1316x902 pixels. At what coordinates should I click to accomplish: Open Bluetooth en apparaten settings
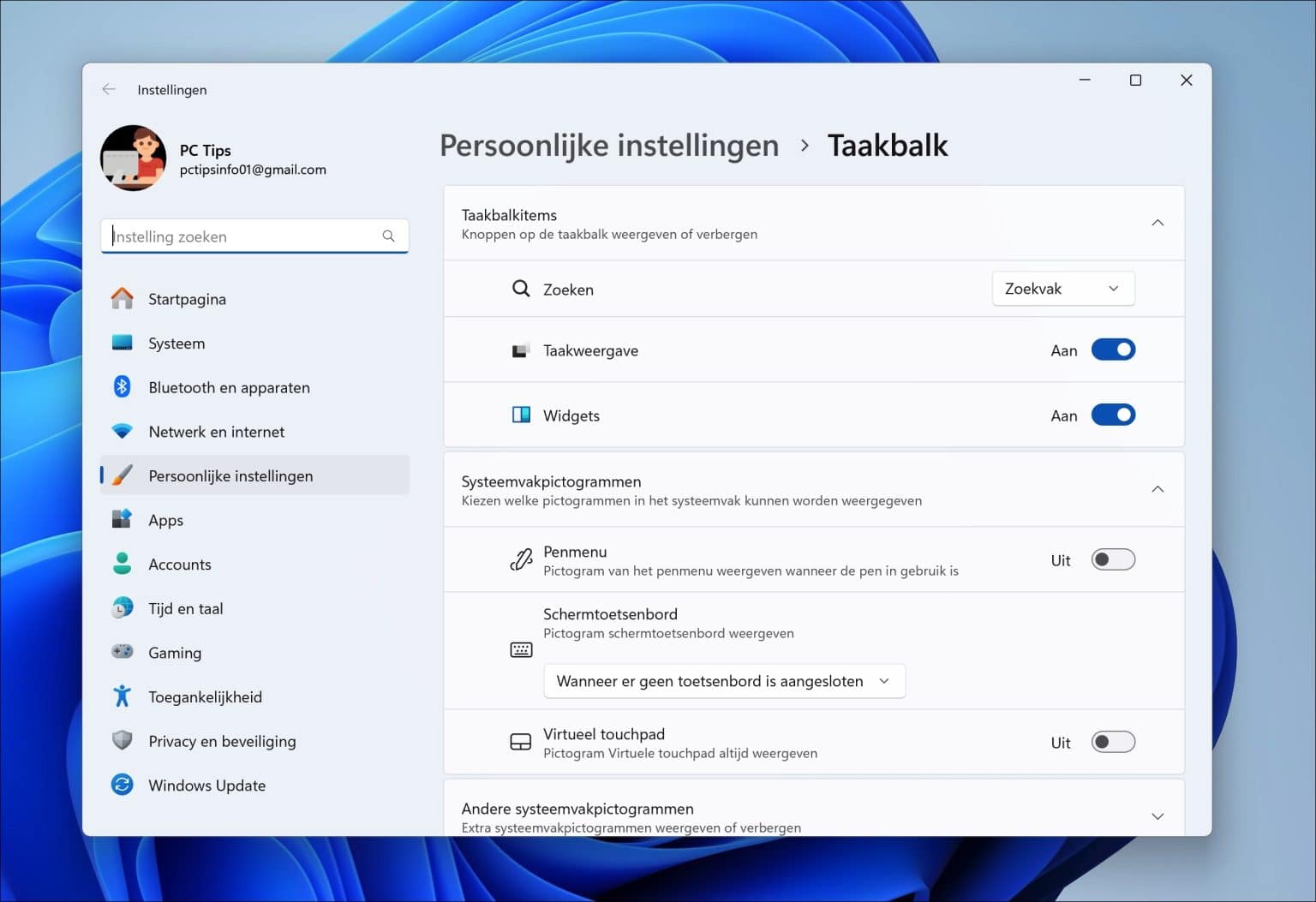pyautogui.click(x=229, y=387)
